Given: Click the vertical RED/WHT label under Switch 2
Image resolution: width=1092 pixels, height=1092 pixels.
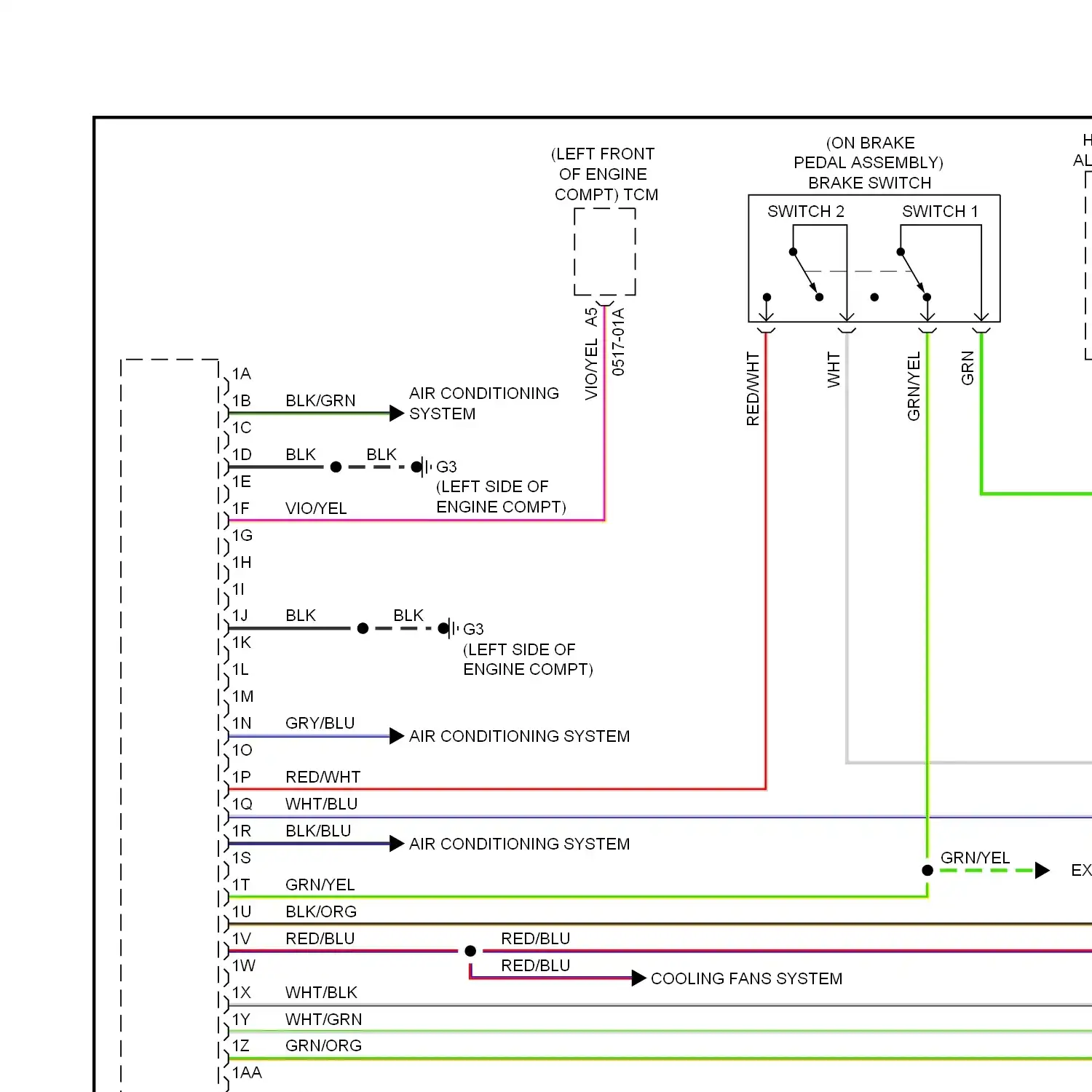Looking at the screenshot, I should pyautogui.click(x=753, y=389).
